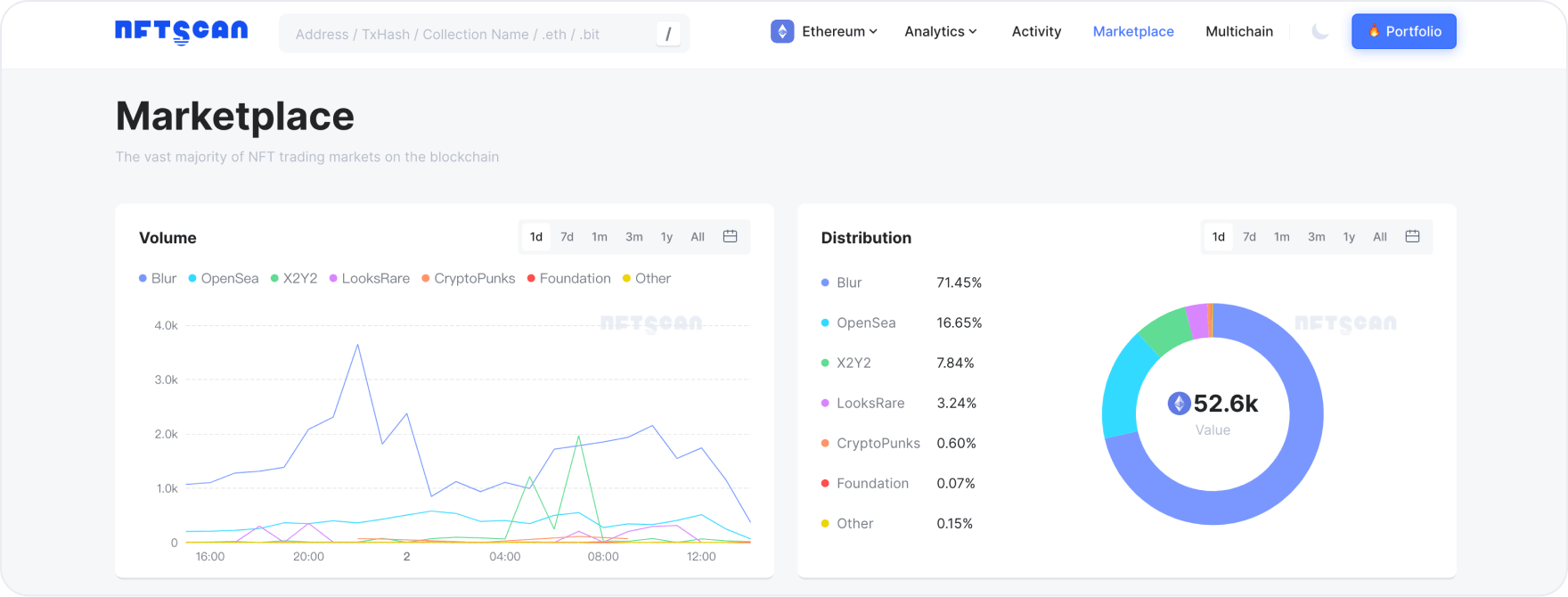Click Ethereum icon in donut chart center

tap(1179, 404)
